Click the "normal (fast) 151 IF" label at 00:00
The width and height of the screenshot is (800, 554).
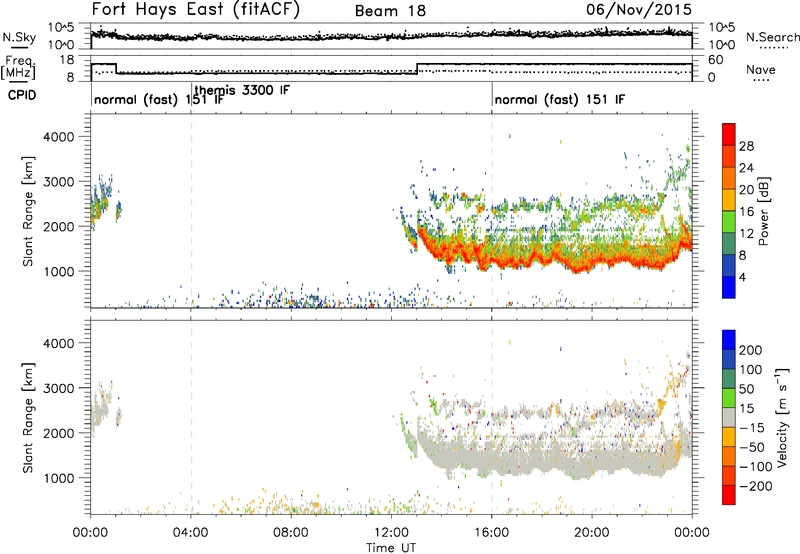(x=159, y=99)
